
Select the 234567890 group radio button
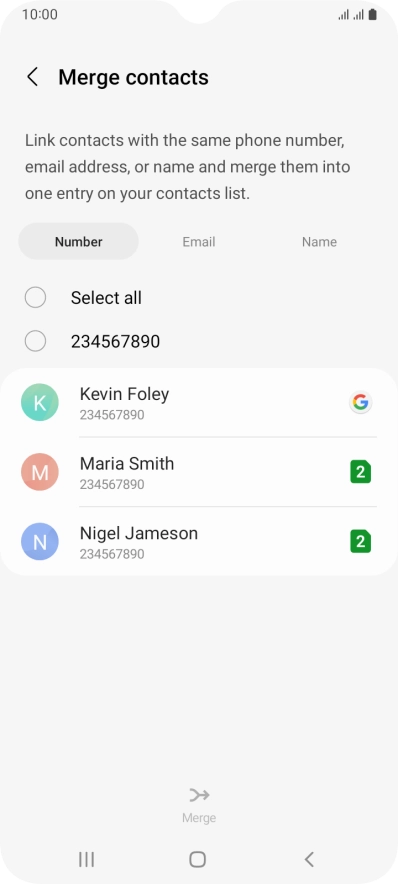point(36,341)
